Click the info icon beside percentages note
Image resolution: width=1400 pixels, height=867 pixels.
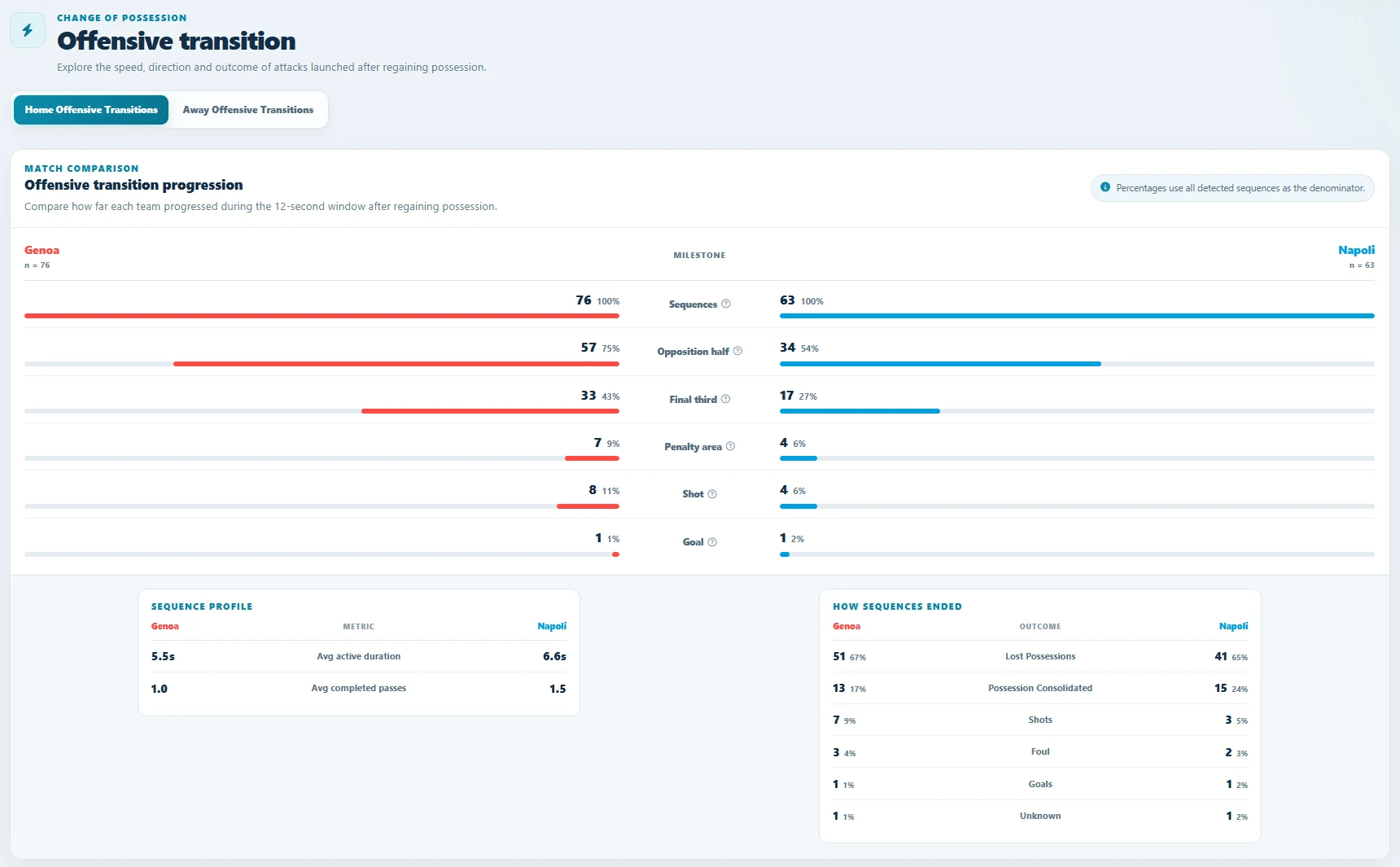tap(1105, 187)
